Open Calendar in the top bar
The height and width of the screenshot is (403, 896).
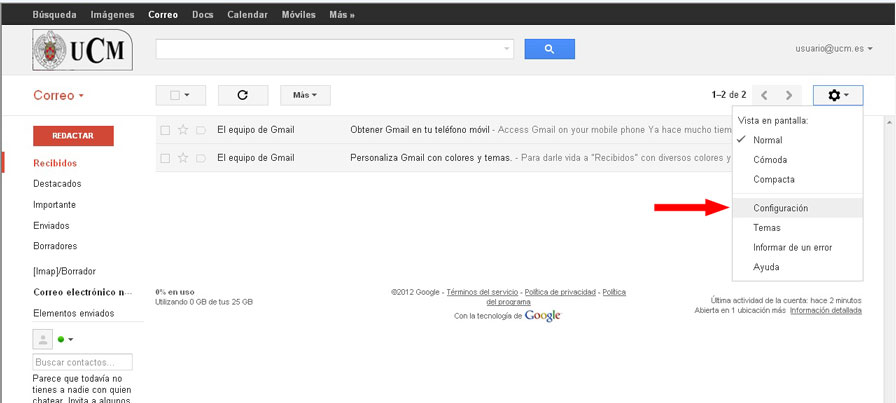coord(247,15)
